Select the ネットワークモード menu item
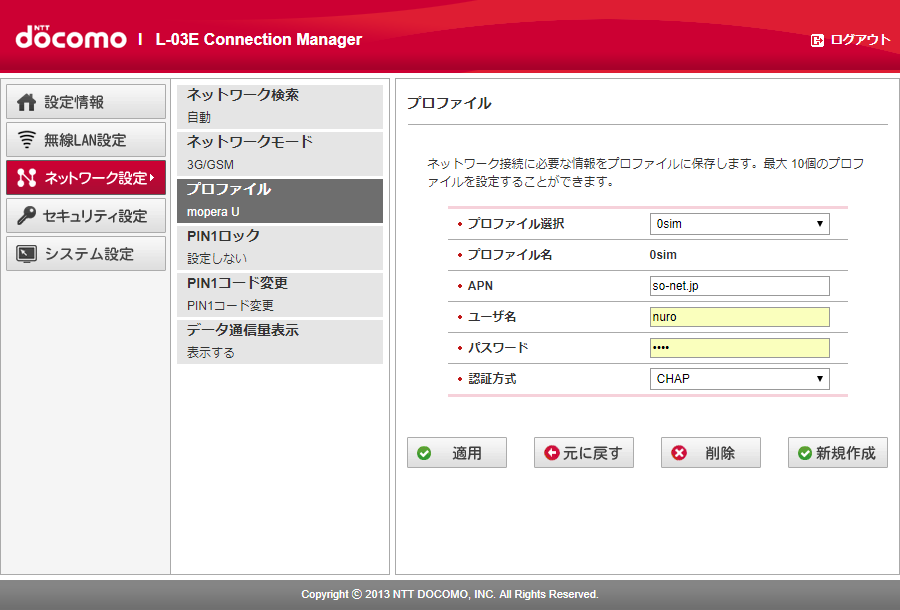Image resolution: width=900 pixels, height=610 pixels. click(280, 153)
